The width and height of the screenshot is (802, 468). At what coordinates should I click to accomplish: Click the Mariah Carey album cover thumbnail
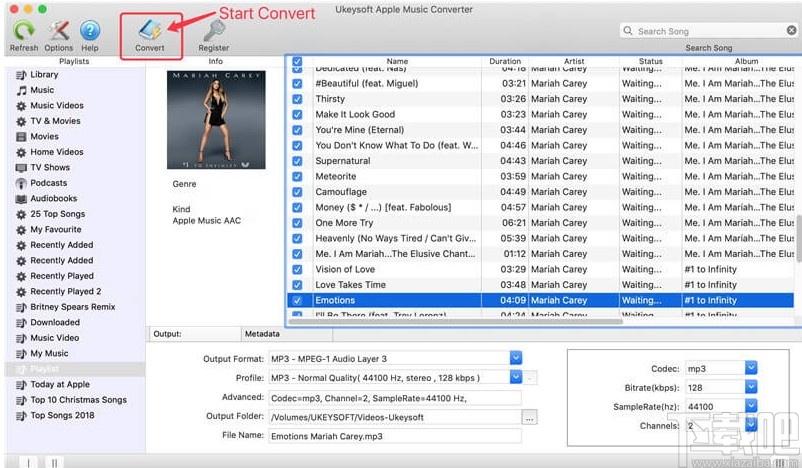[x=216, y=120]
